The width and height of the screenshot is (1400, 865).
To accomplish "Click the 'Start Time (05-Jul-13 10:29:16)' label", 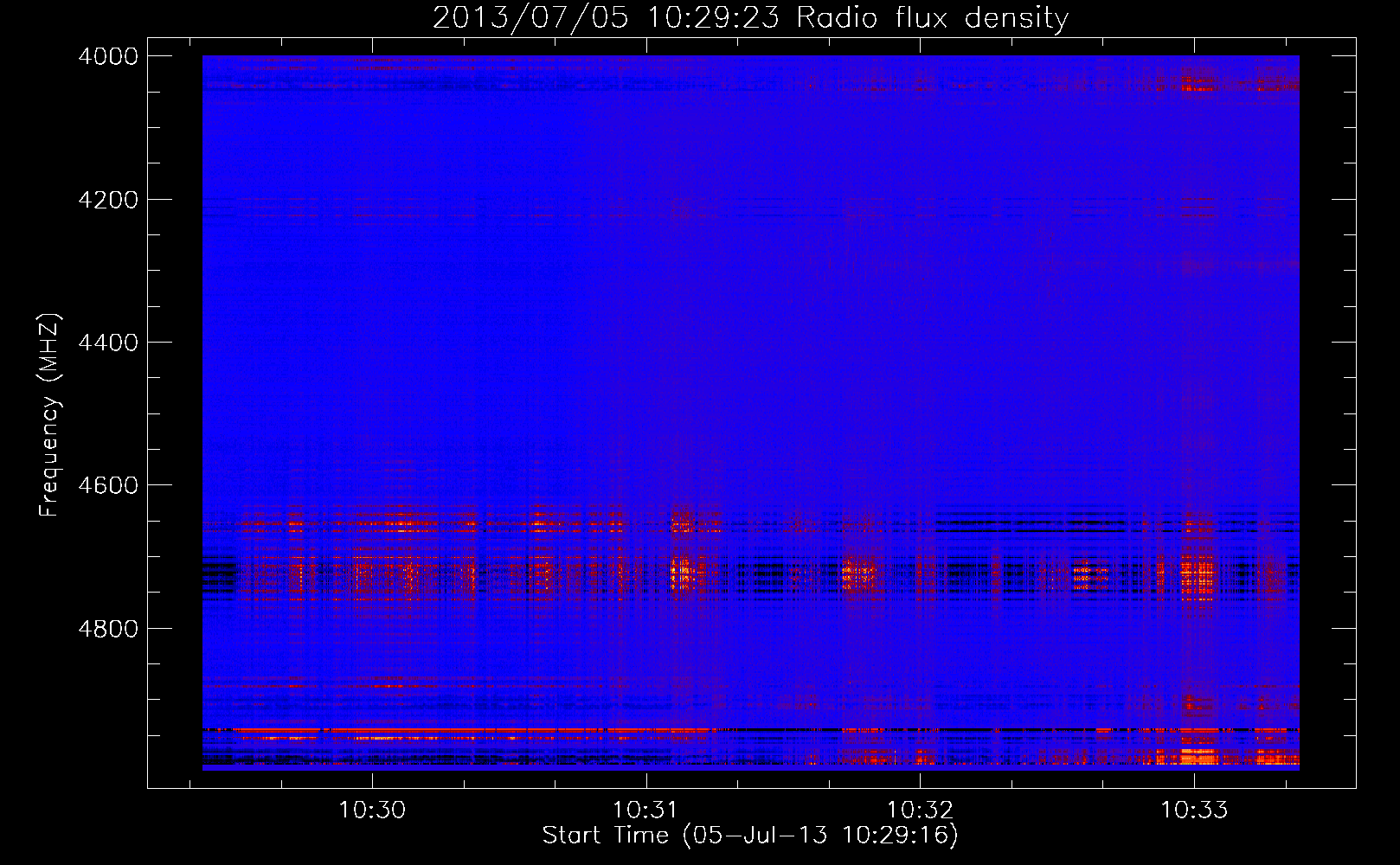I will [750, 836].
